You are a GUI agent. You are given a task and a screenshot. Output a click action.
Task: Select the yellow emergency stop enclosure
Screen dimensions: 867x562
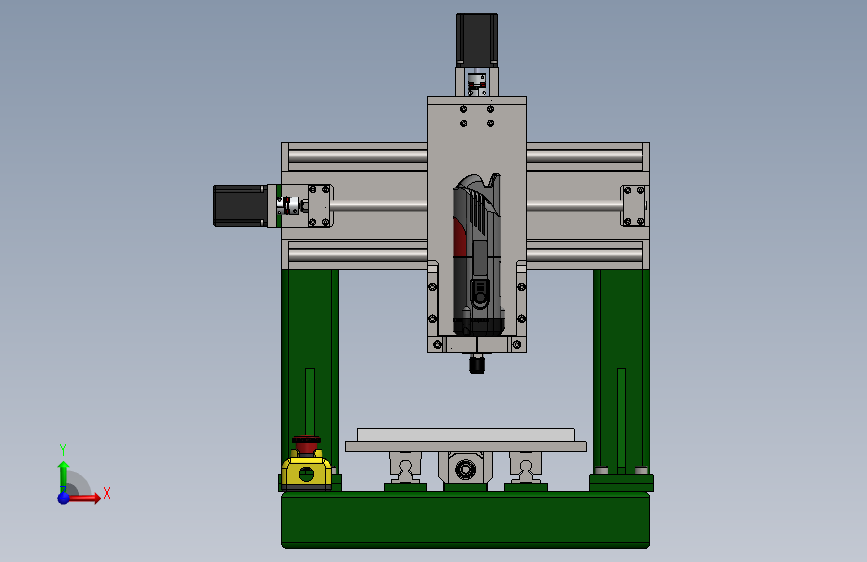[306, 471]
